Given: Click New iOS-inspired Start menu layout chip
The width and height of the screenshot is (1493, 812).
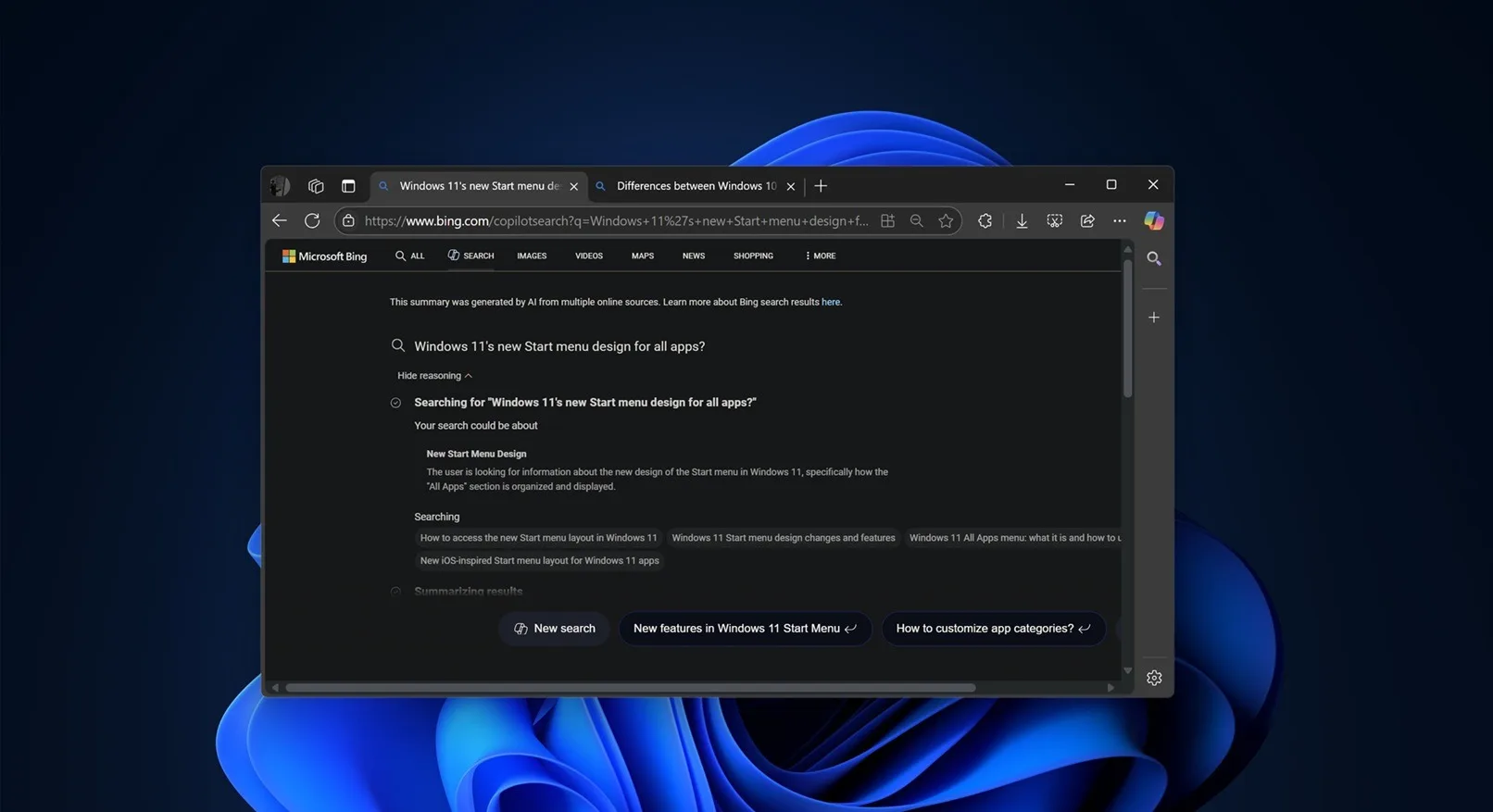Looking at the screenshot, I should [539, 560].
